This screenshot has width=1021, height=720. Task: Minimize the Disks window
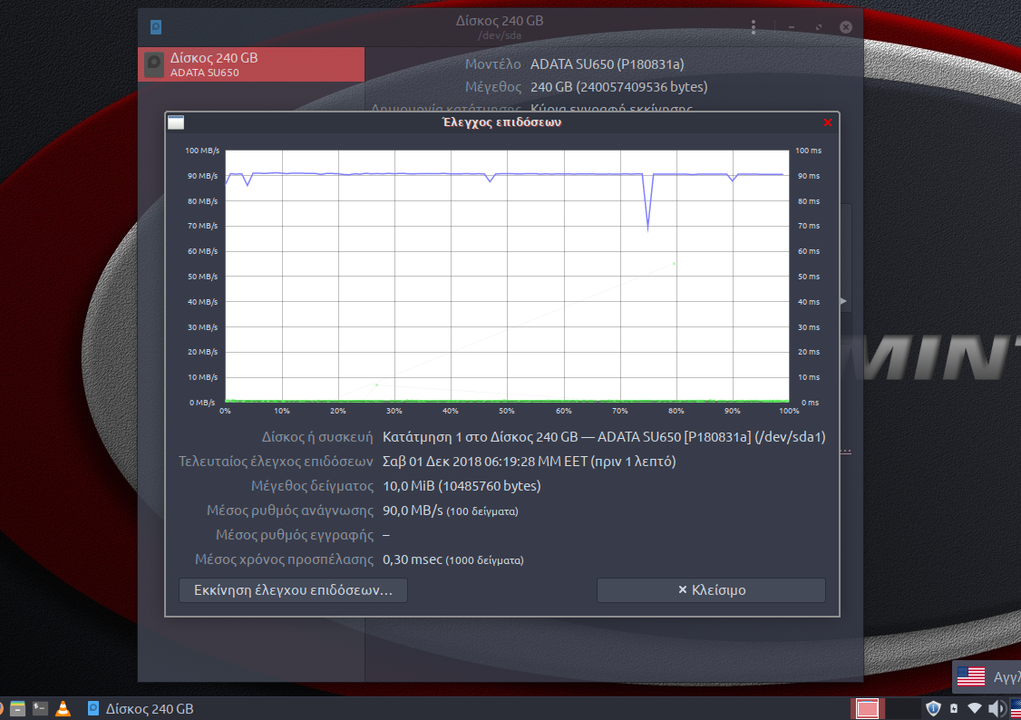(791, 27)
